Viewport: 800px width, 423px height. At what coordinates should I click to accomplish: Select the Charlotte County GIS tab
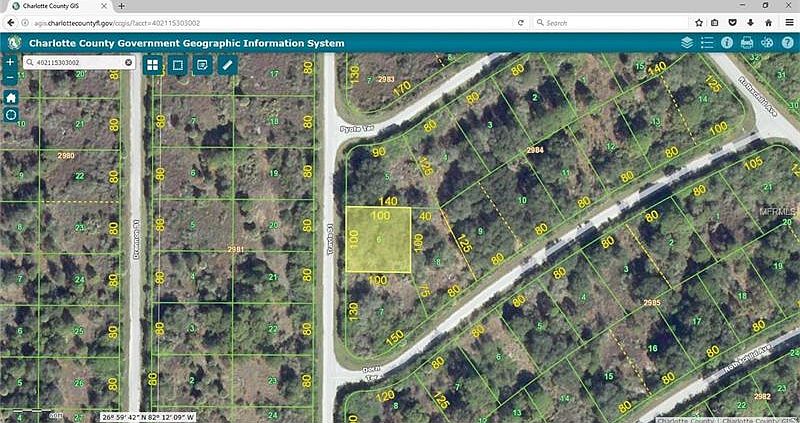coord(57,6)
